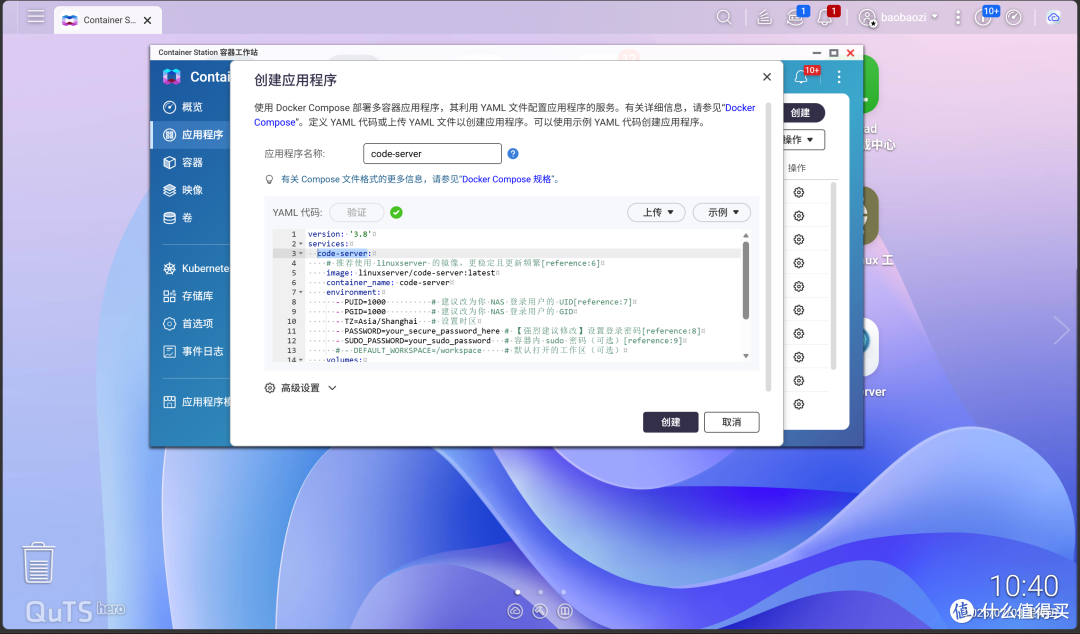Click the lightbulb tip icon
Screen dimensions: 1080x634
pos(269,179)
